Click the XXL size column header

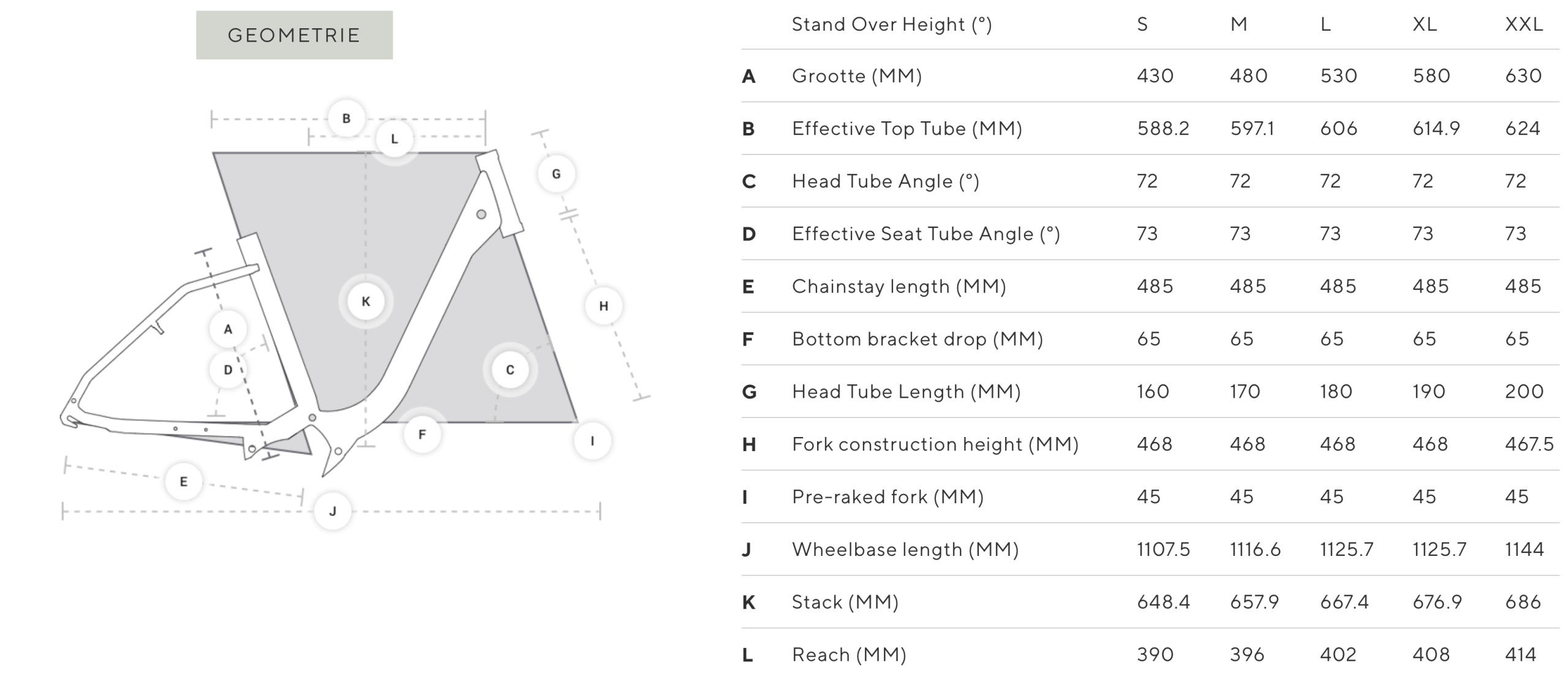point(1524,25)
